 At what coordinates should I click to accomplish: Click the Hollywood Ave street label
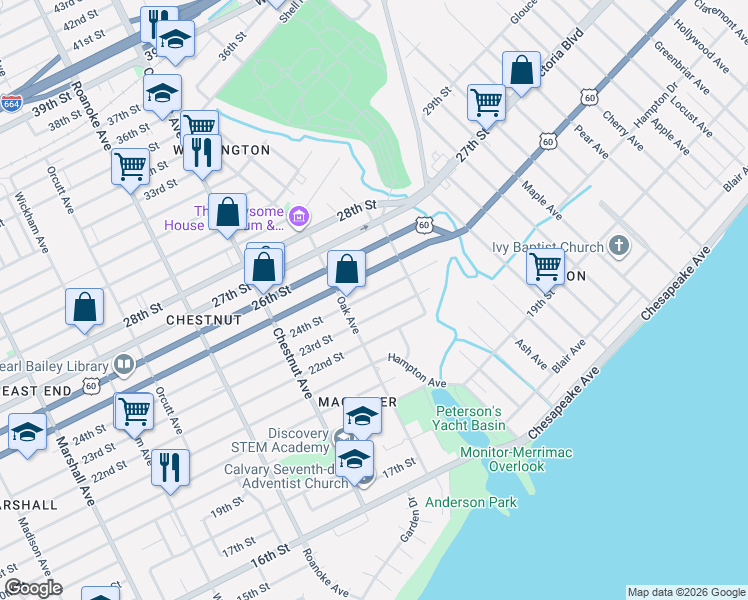(701, 46)
